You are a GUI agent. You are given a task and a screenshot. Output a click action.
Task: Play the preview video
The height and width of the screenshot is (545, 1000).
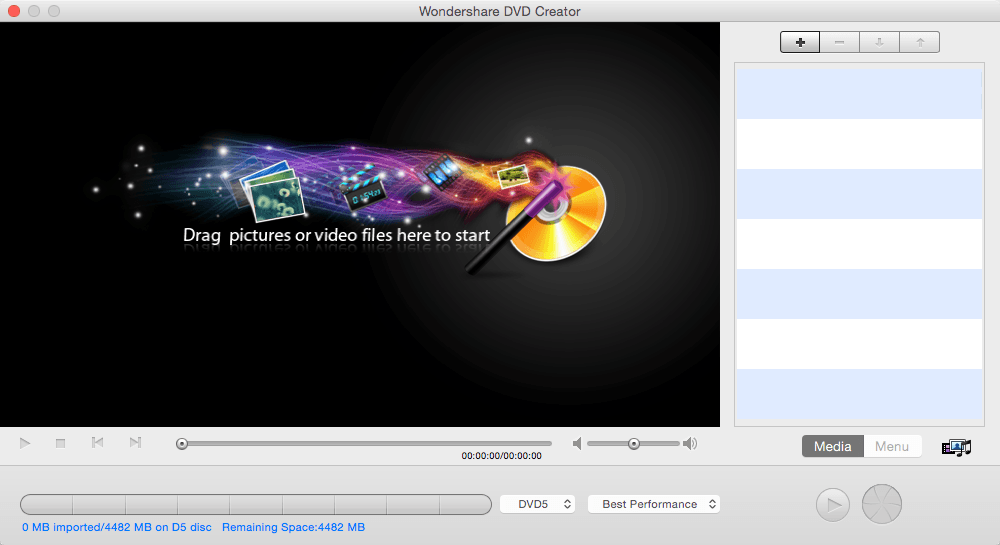click(25, 443)
